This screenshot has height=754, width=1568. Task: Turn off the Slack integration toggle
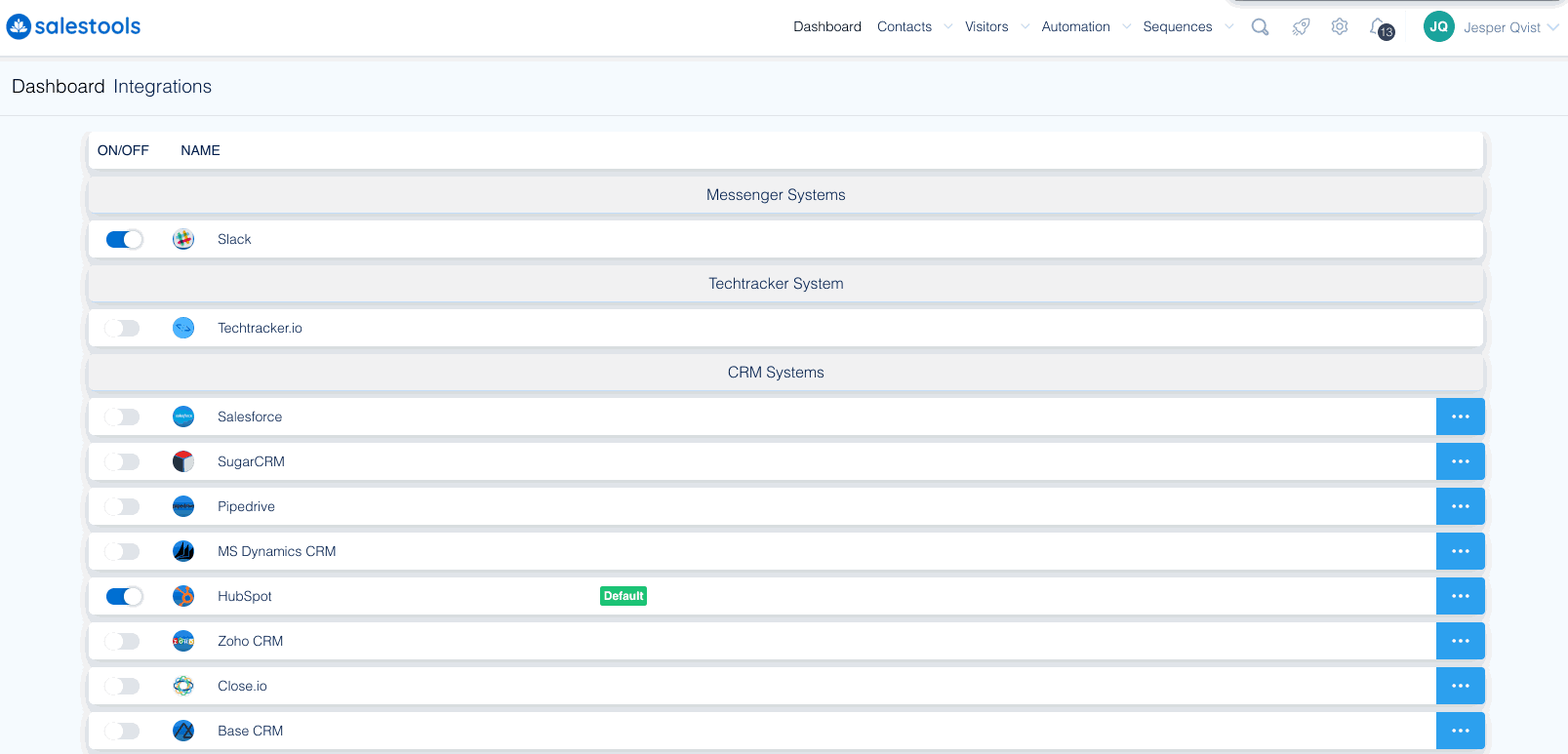[x=124, y=239]
